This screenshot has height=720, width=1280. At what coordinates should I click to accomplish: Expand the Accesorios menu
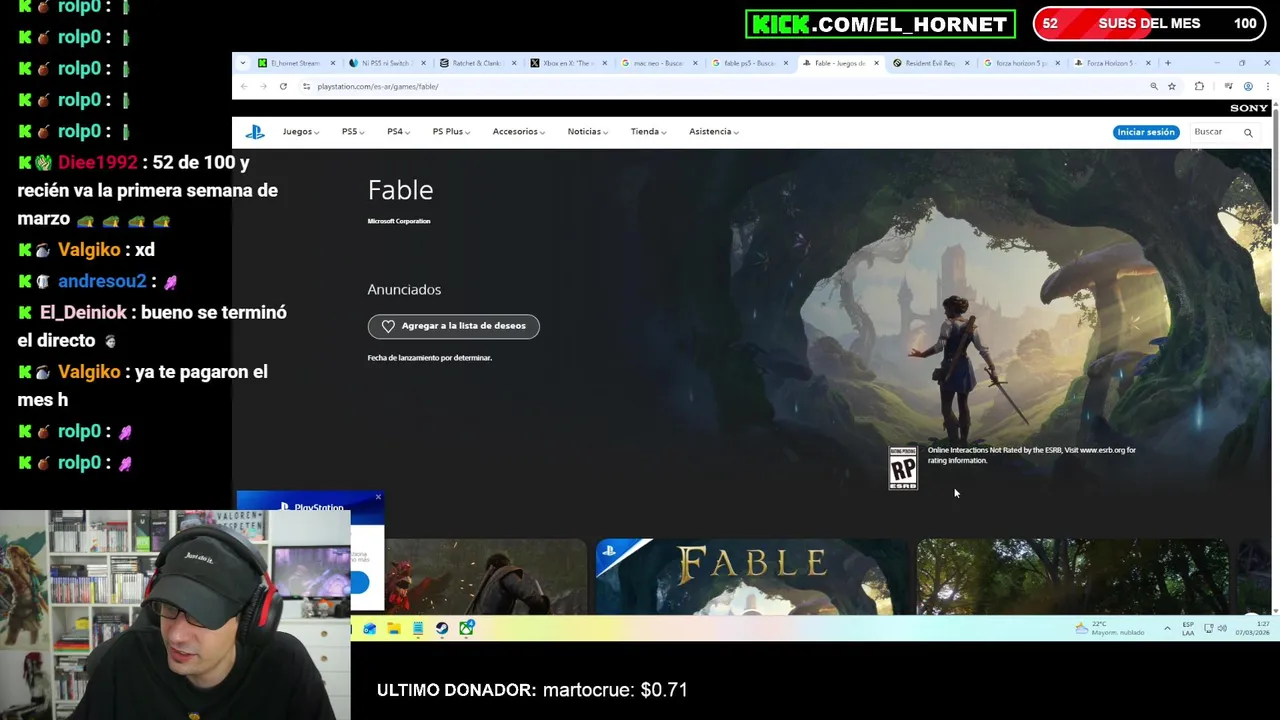coord(519,132)
